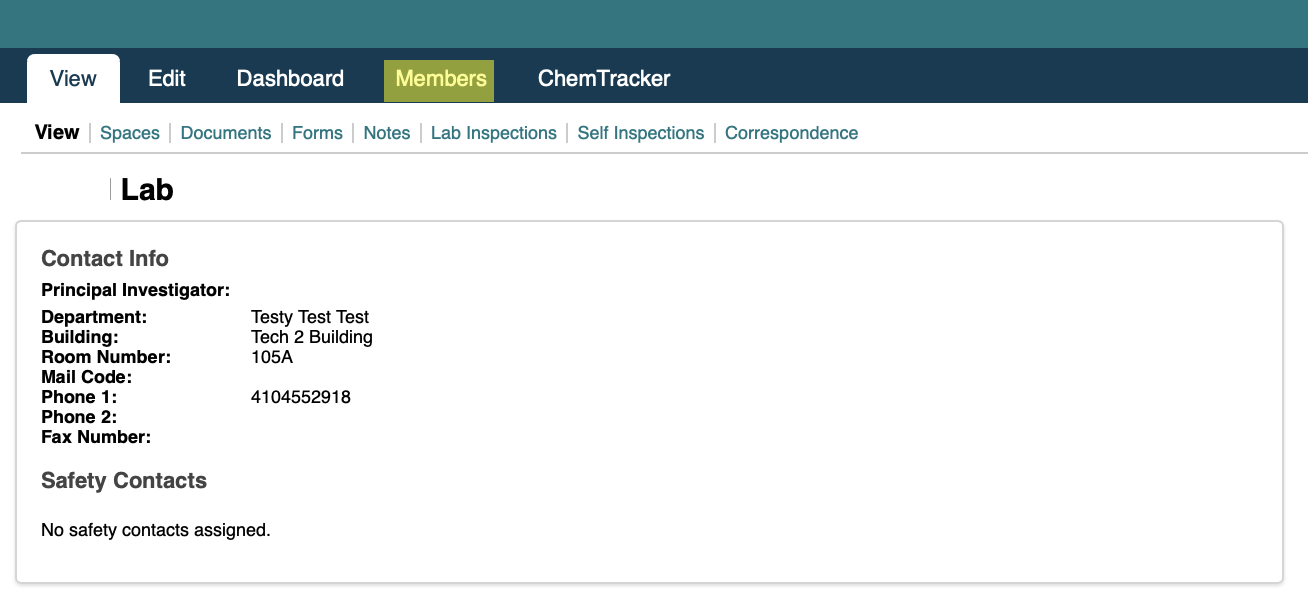Click the Contact Info section heading
This screenshot has height=590, width=1308.
point(105,258)
